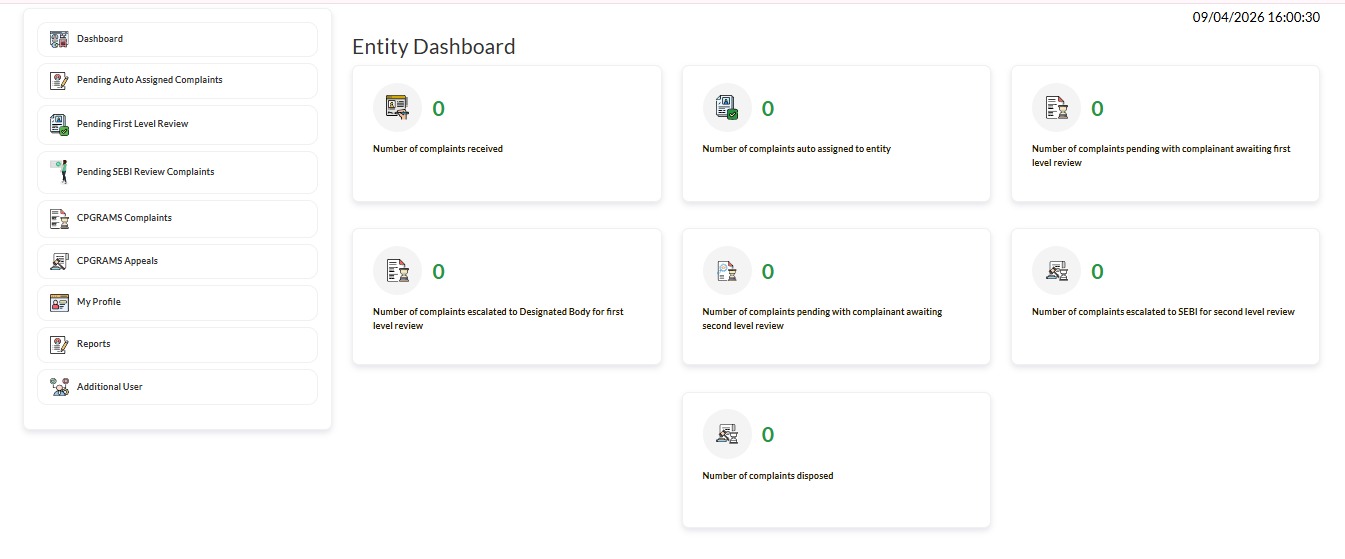Screen dimensions: 1345x559
Task: Select the Reports menu entry
Action: coord(94,344)
